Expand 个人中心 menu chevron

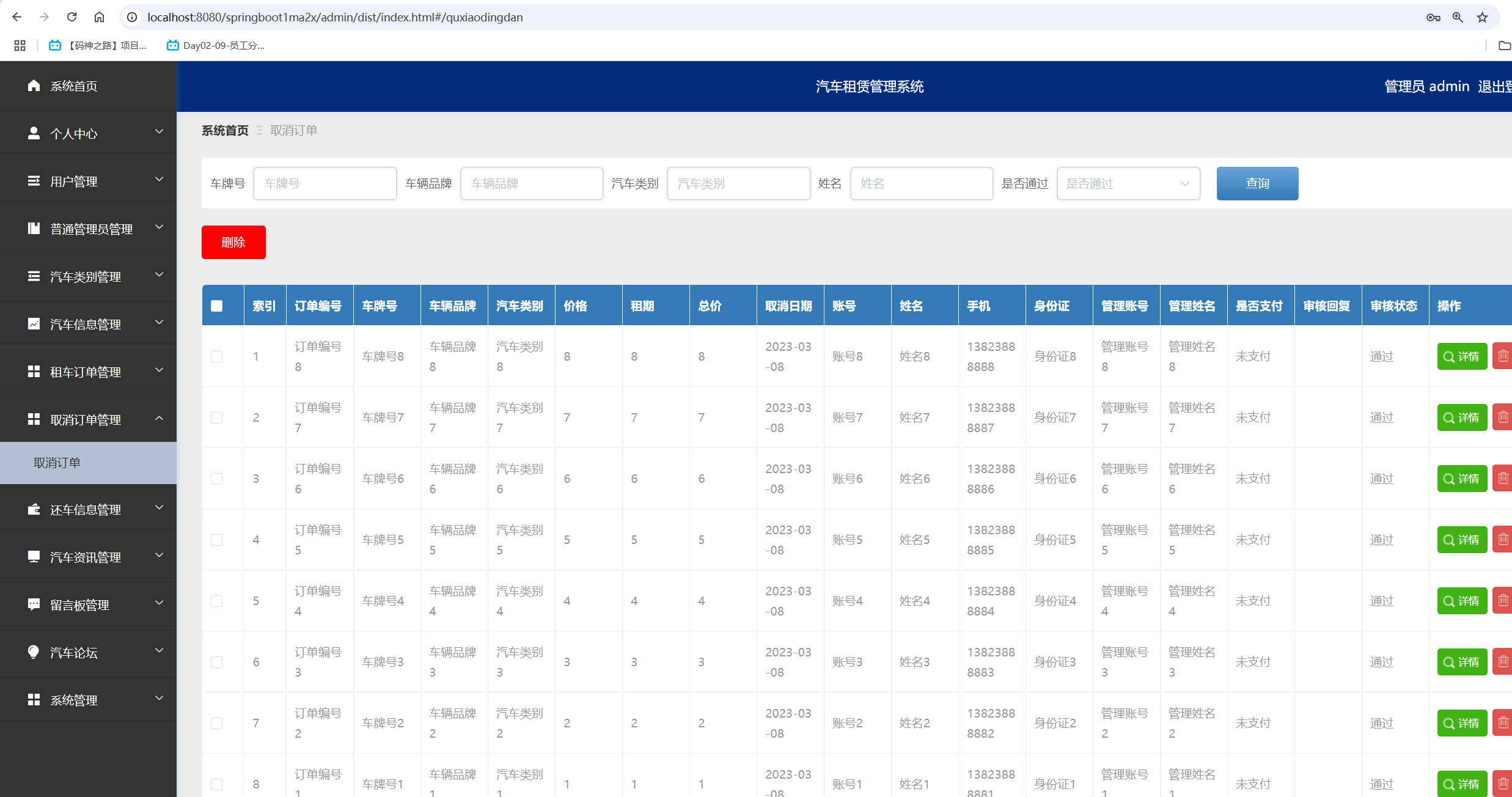point(160,131)
